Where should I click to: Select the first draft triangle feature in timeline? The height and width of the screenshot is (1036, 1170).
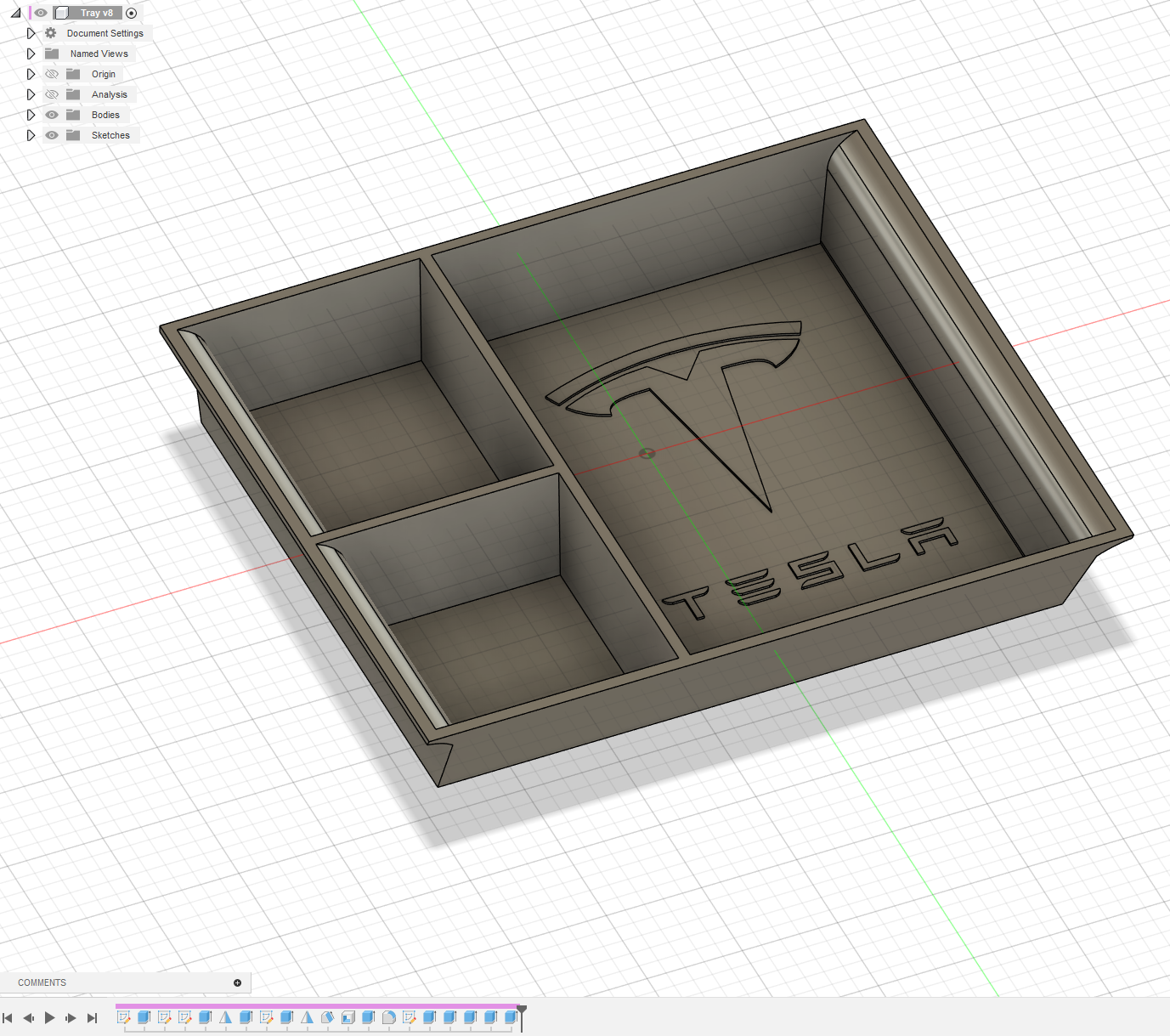point(226,1017)
